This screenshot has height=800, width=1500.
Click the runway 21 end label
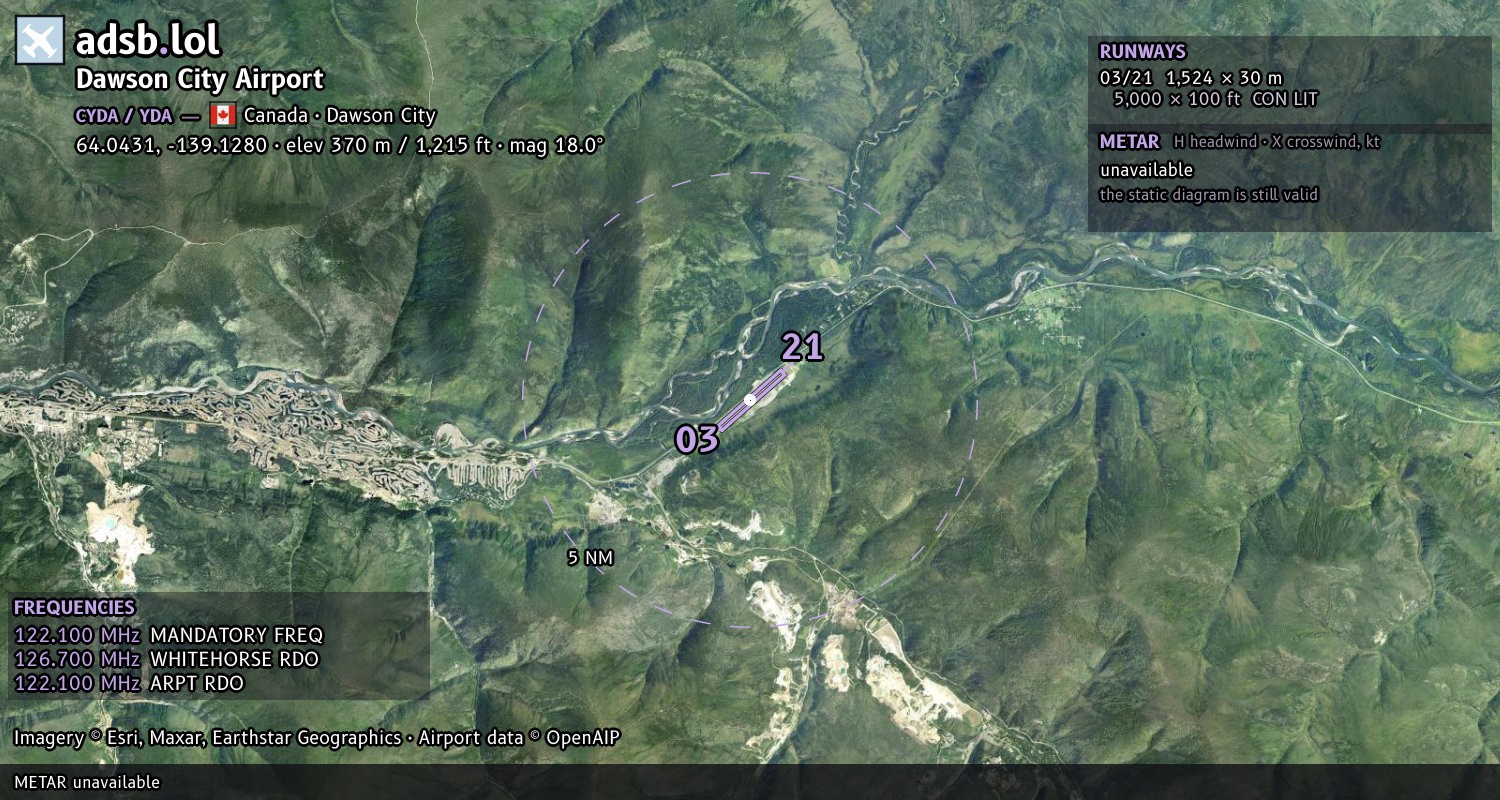point(802,347)
